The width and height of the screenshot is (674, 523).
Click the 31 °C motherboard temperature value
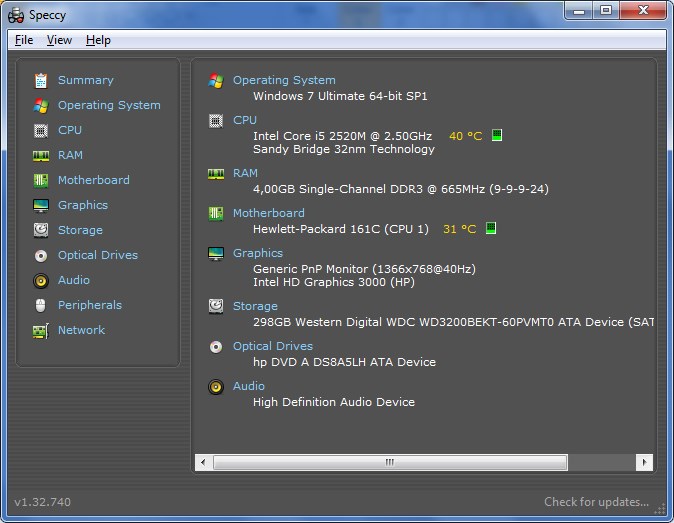click(460, 229)
